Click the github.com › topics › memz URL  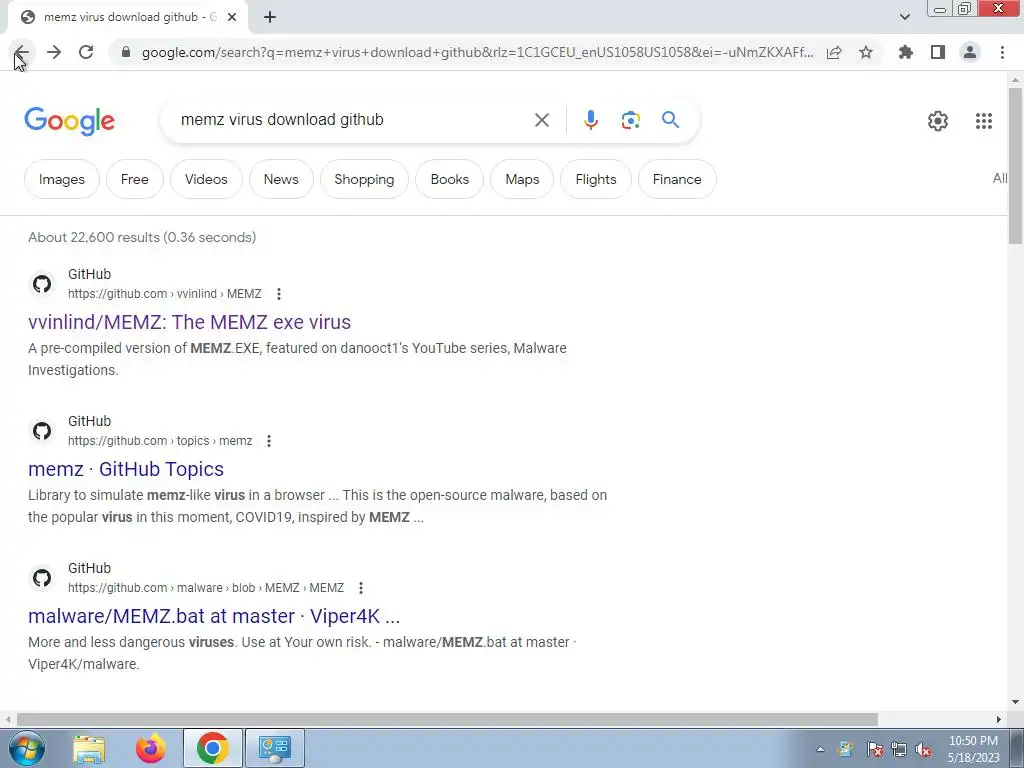tap(160, 441)
